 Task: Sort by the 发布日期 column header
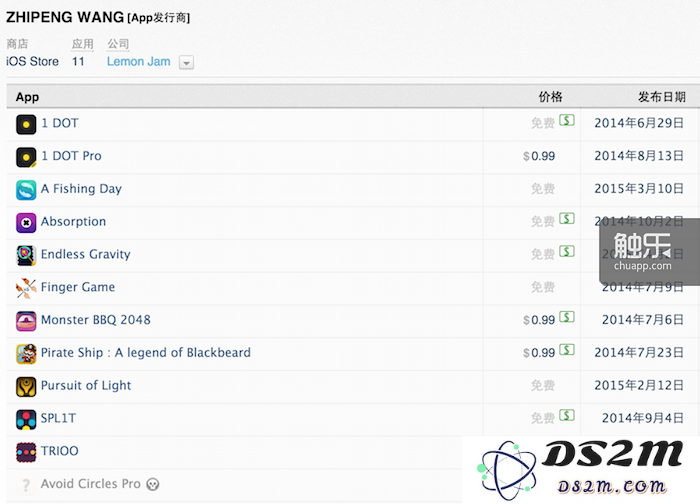tap(662, 97)
